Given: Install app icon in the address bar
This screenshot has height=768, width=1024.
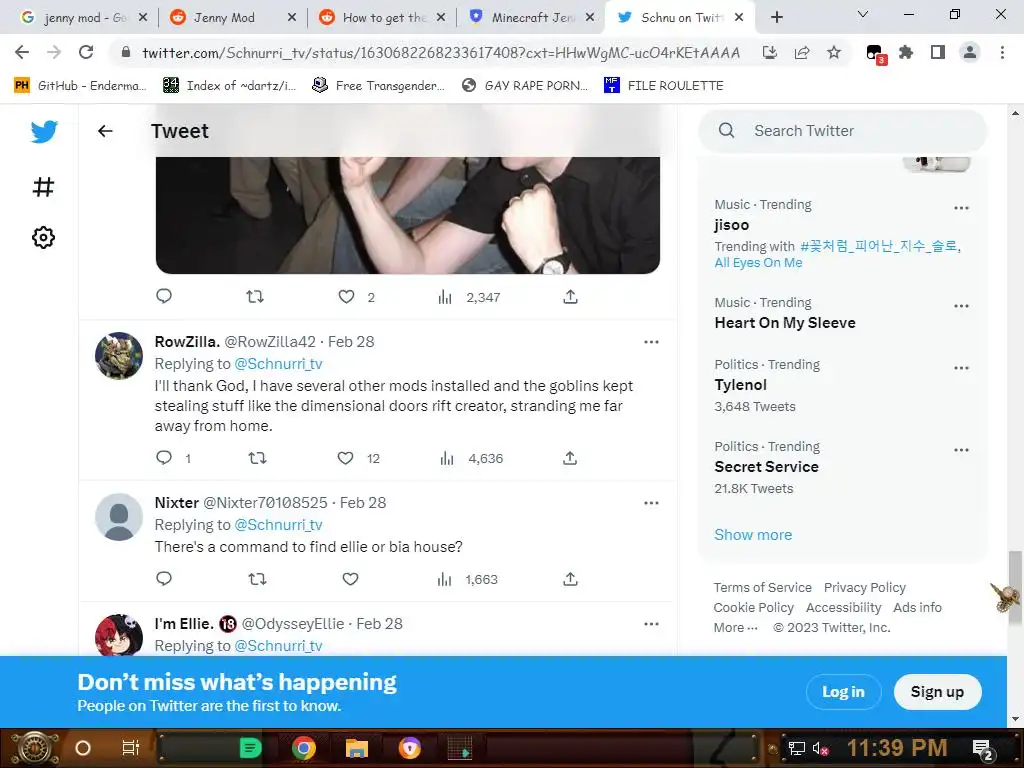Looking at the screenshot, I should [770, 52].
